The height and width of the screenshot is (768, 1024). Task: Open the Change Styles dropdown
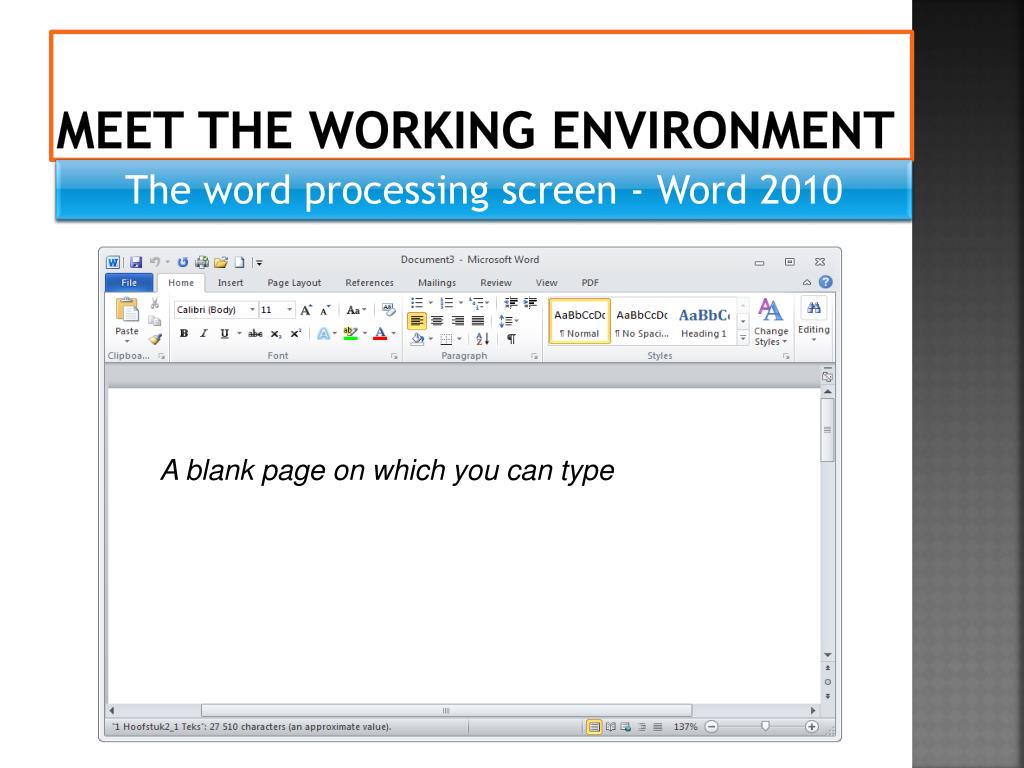click(x=771, y=322)
